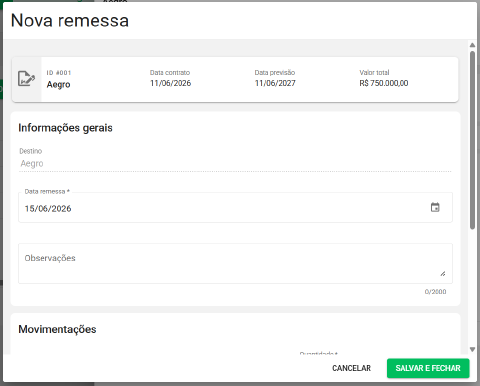Click the Data previsão label
Image resolution: width=480 pixels, height=386 pixels.
275,72
